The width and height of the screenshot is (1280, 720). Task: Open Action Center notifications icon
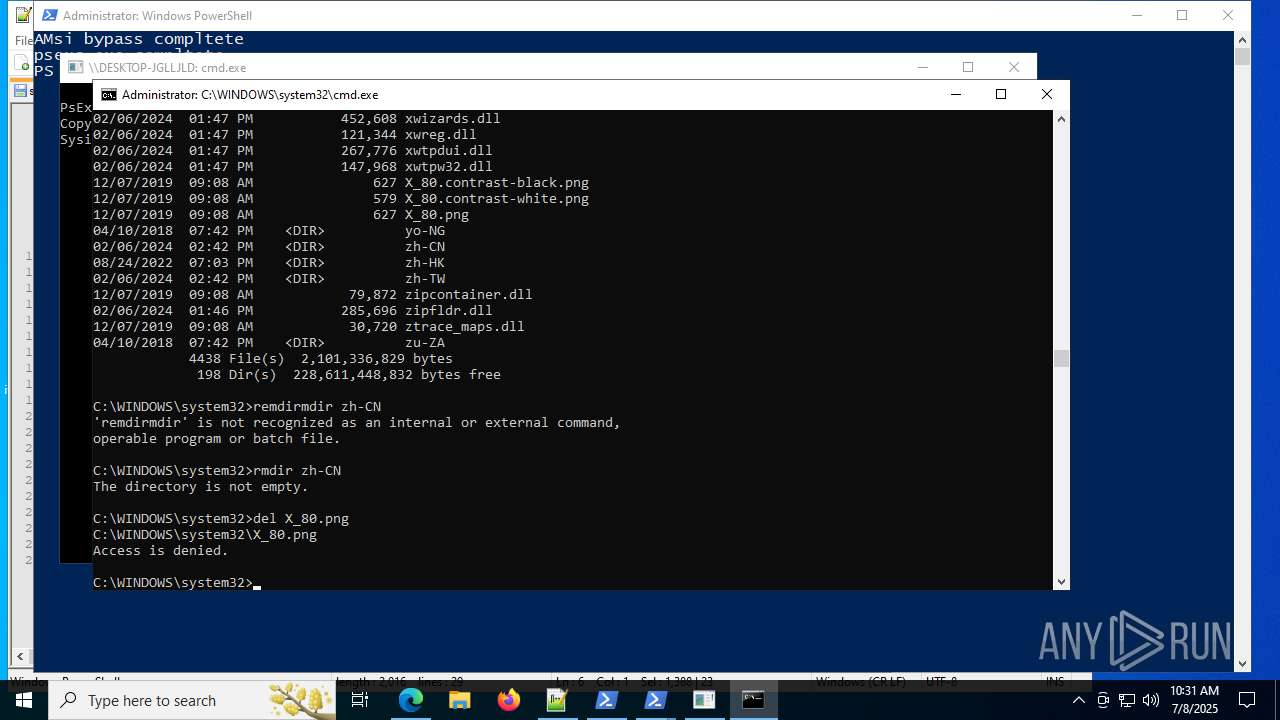[1246, 700]
